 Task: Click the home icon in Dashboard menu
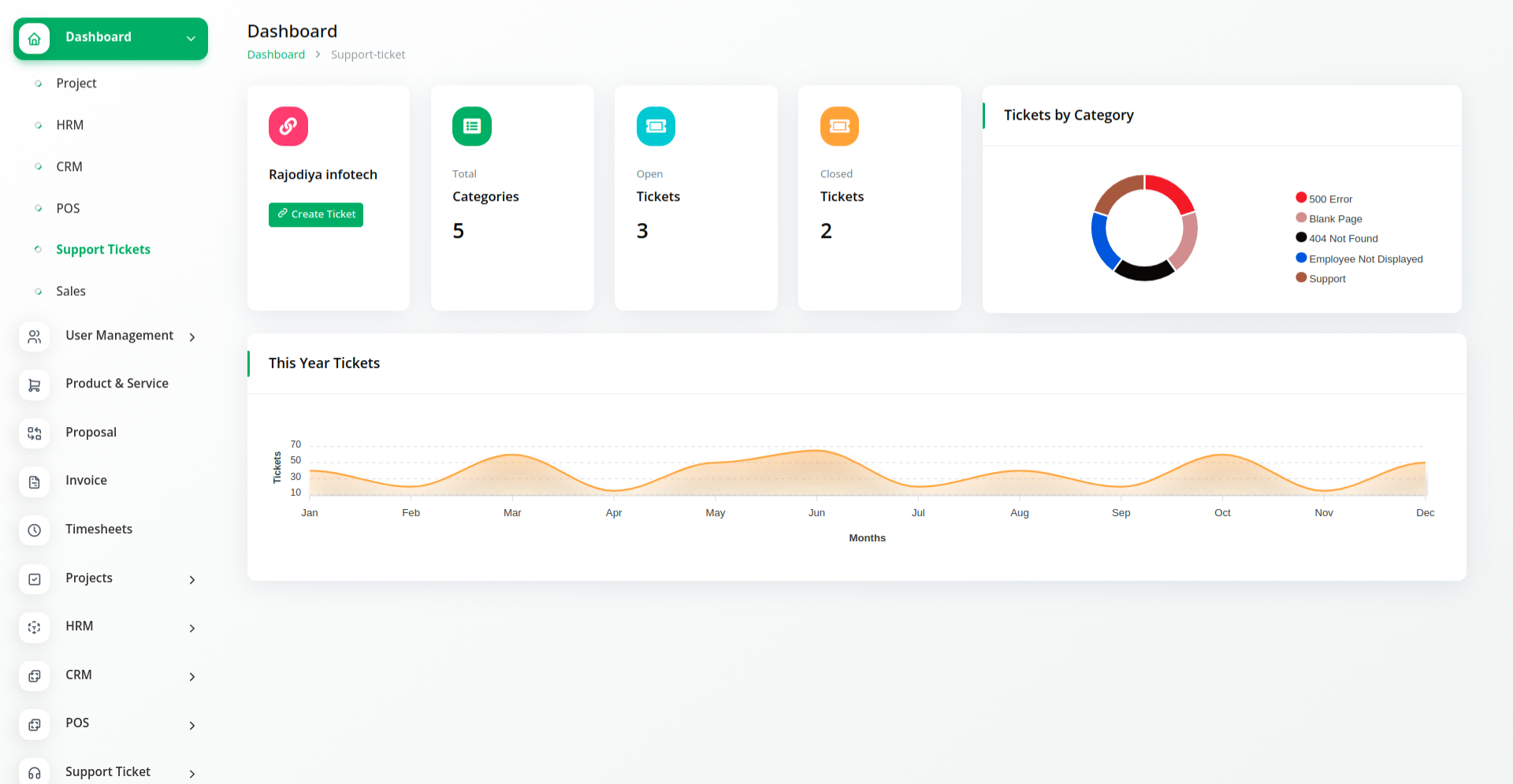pos(35,39)
